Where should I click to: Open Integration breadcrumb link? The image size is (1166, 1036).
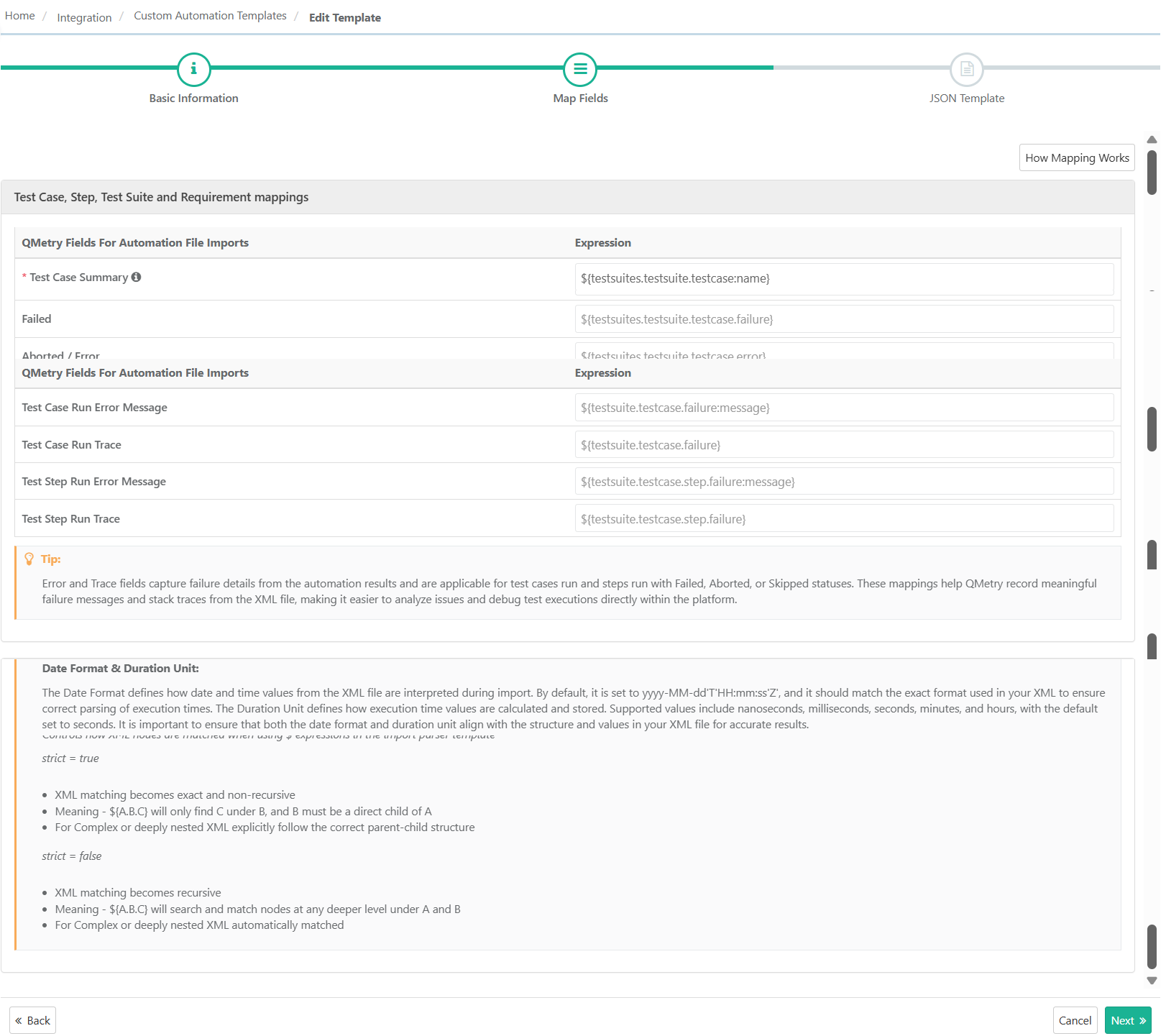[x=84, y=17]
